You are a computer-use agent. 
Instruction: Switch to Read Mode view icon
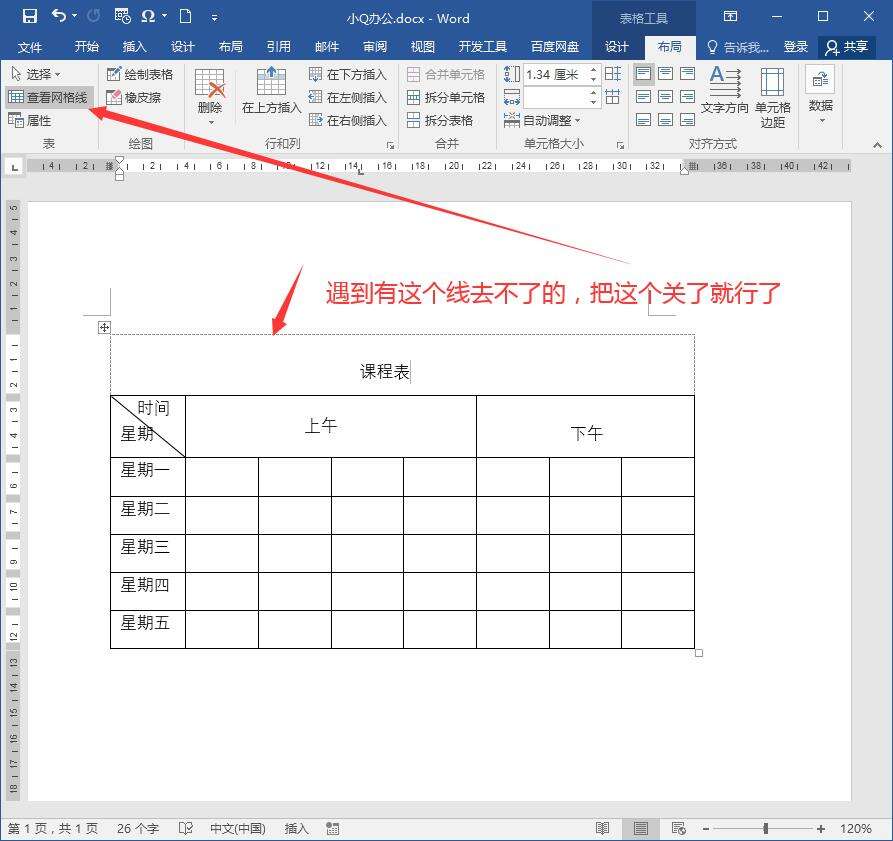603,828
